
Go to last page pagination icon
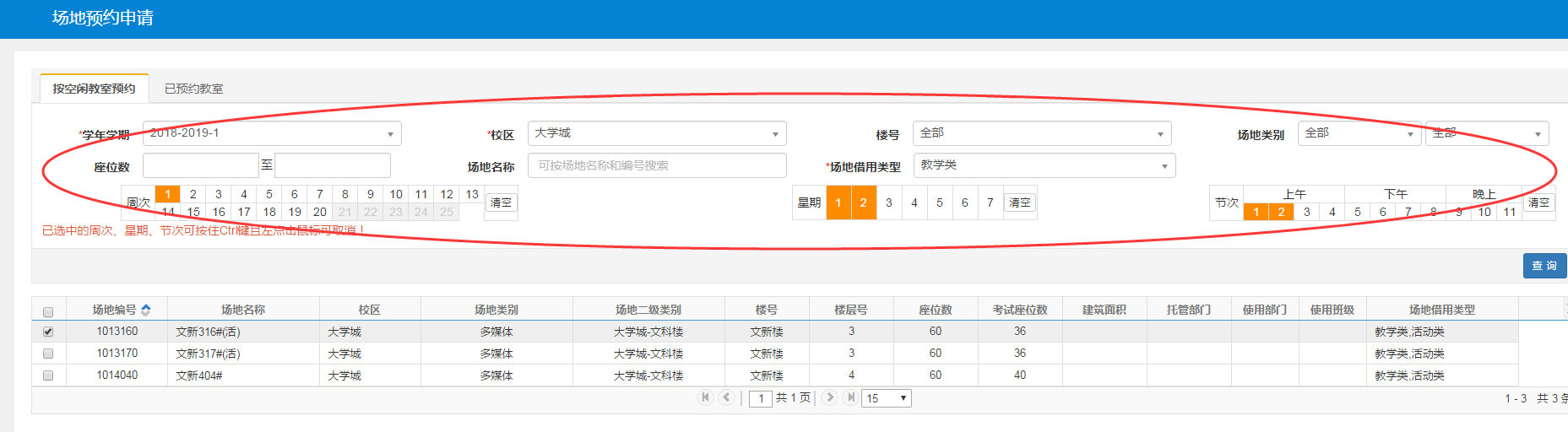coord(850,397)
